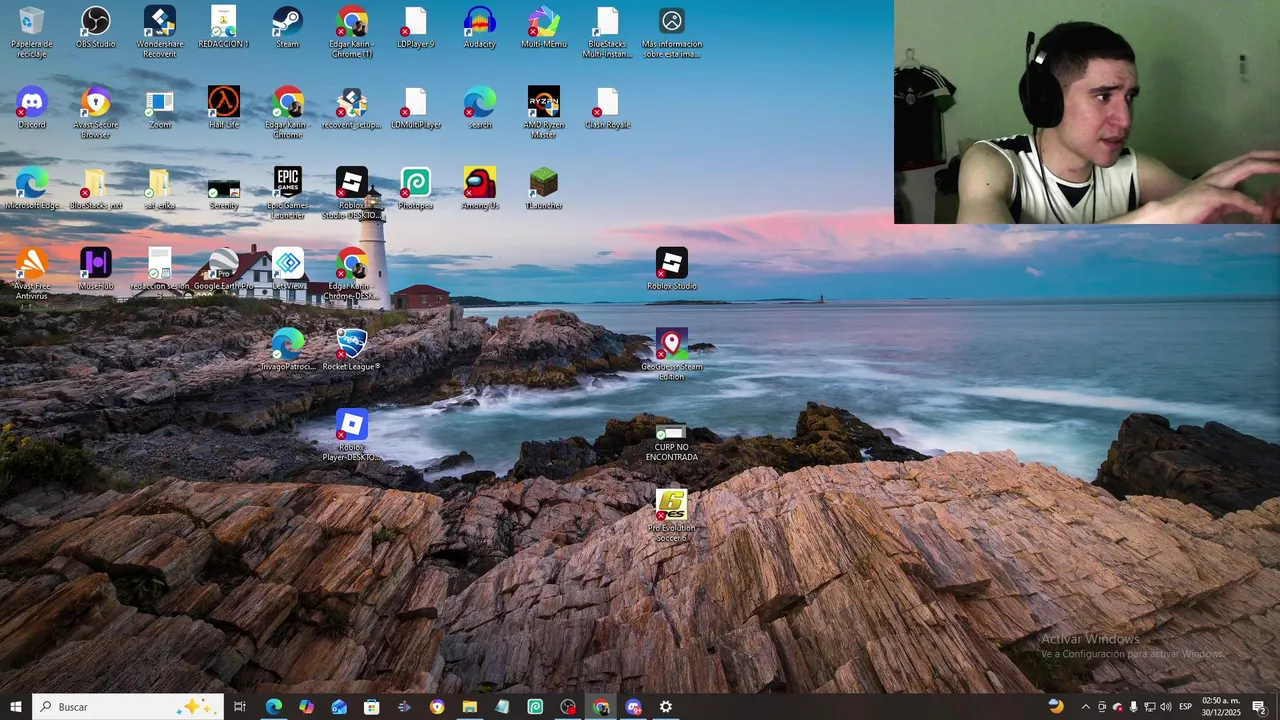The image size is (1280, 720).
Task: Open the Discord desktop icon
Action: (32, 108)
